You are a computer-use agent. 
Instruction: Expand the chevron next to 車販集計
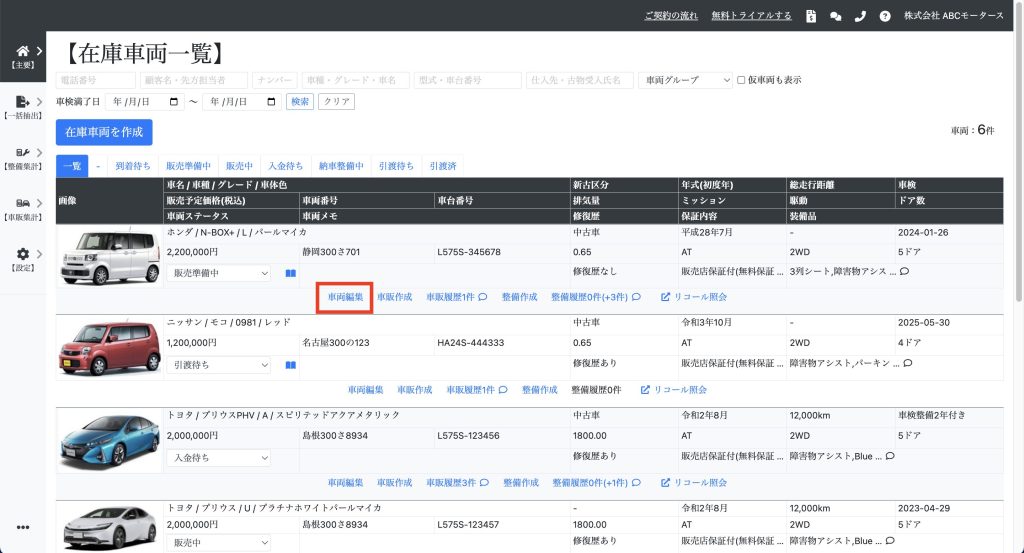click(x=39, y=203)
